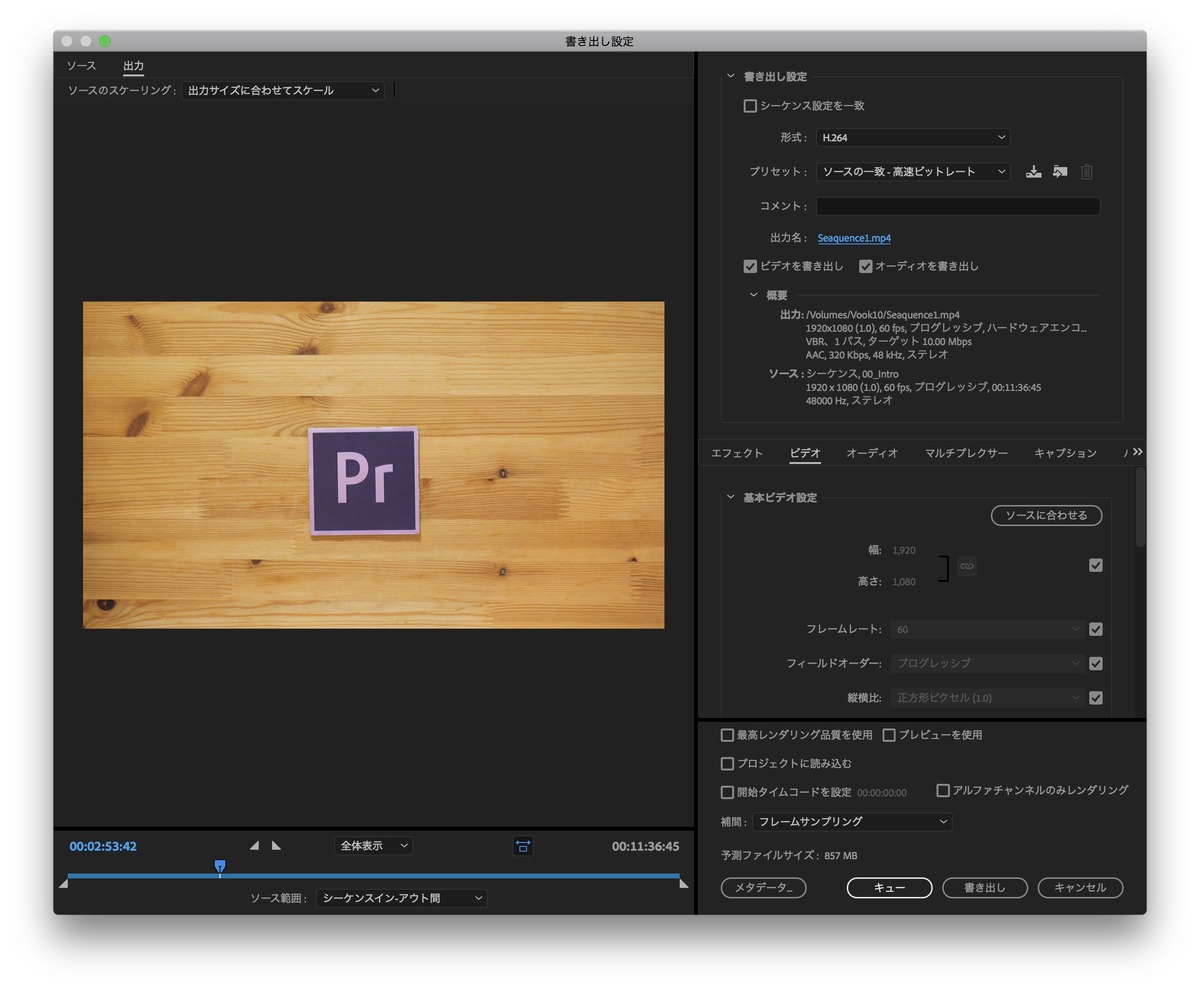Toggle the width/height match-source checkbox
Image resolution: width=1200 pixels, height=991 pixels.
pyautogui.click(x=1096, y=565)
